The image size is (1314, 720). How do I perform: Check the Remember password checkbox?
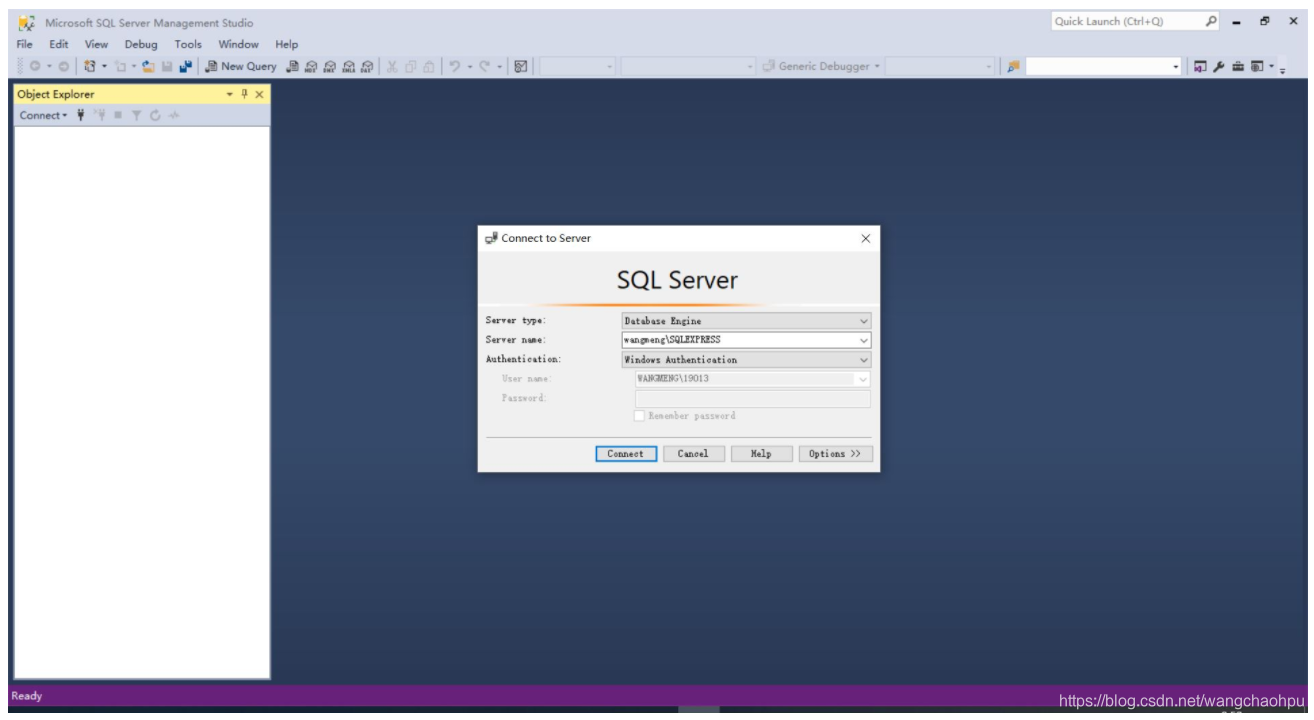(640, 416)
